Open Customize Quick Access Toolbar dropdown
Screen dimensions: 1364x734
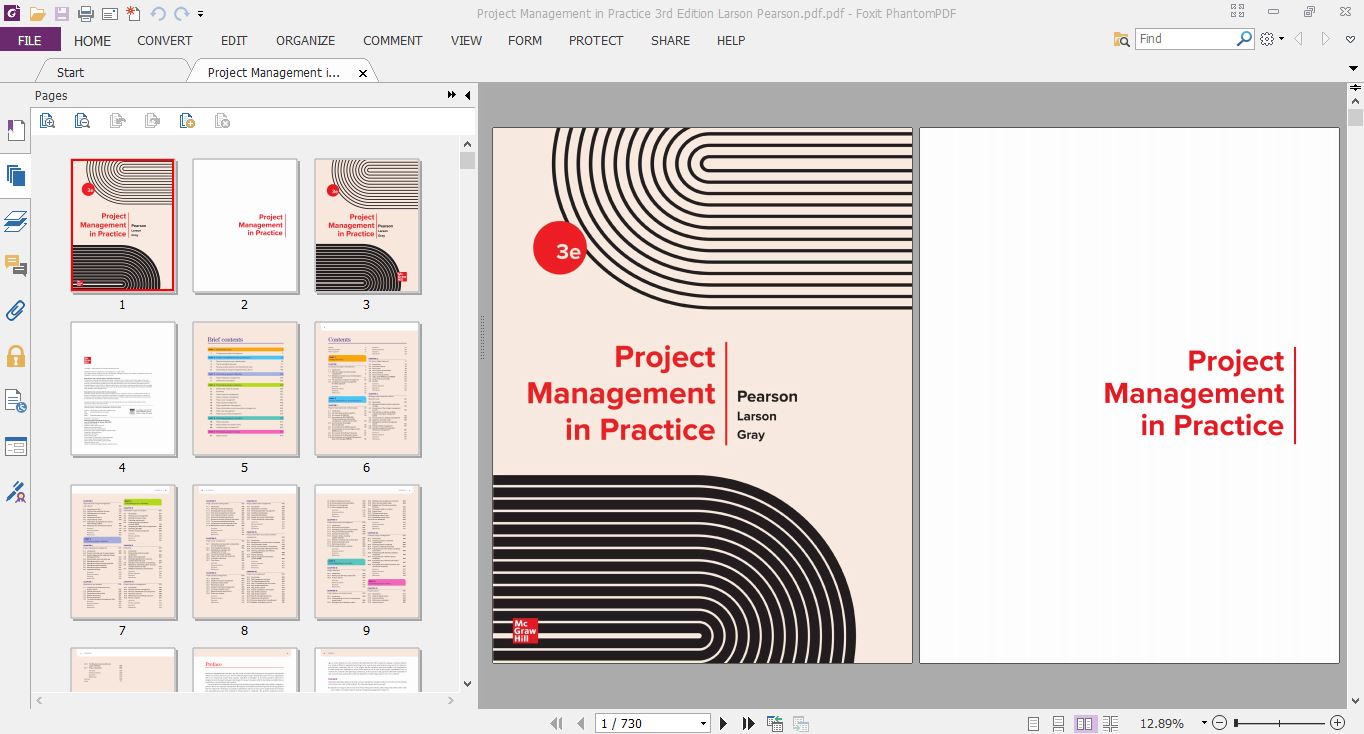[x=201, y=14]
